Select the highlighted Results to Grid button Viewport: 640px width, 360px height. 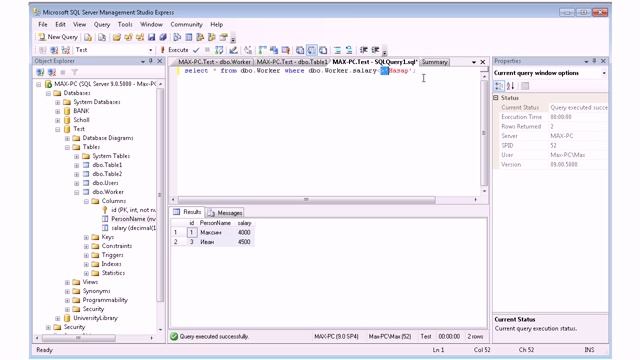coord(311,50)
